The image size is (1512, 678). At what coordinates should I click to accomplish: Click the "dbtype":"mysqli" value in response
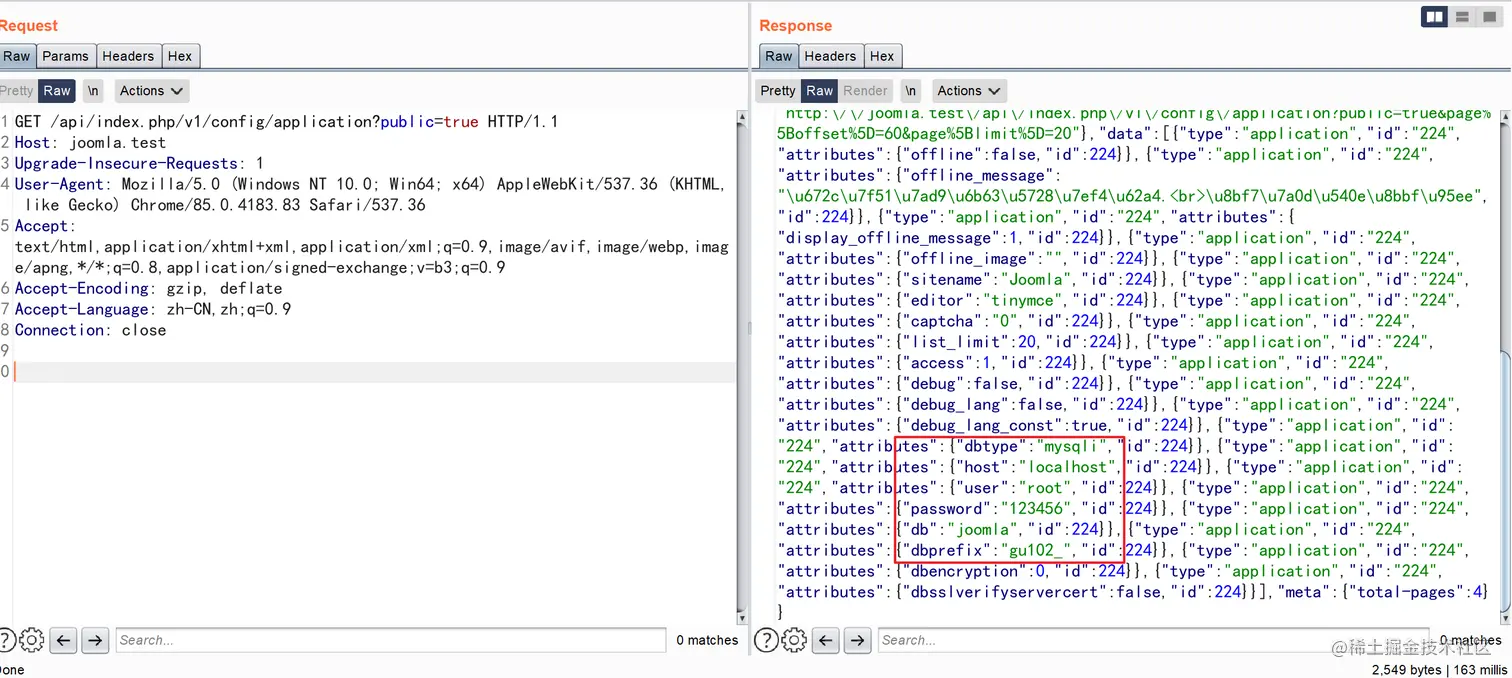point(1033,447)
